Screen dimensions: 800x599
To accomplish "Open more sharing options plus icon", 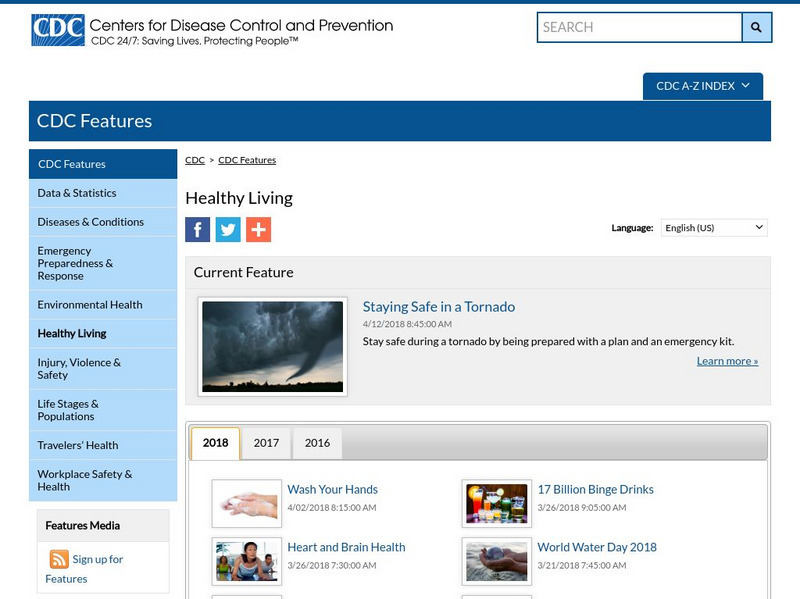I will 258,229.
